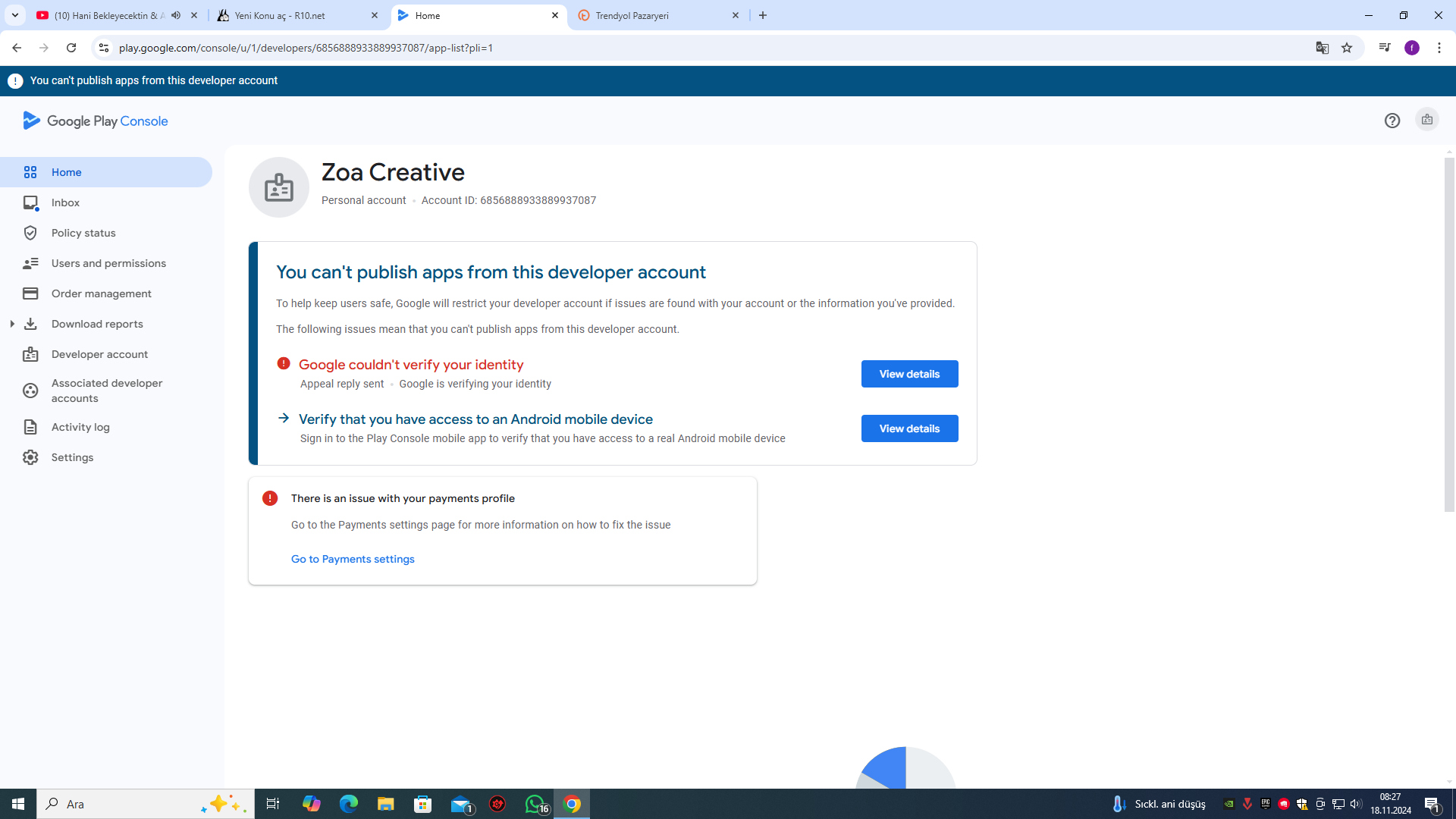Click the warning icon in top banner

(x=15, y=81)
